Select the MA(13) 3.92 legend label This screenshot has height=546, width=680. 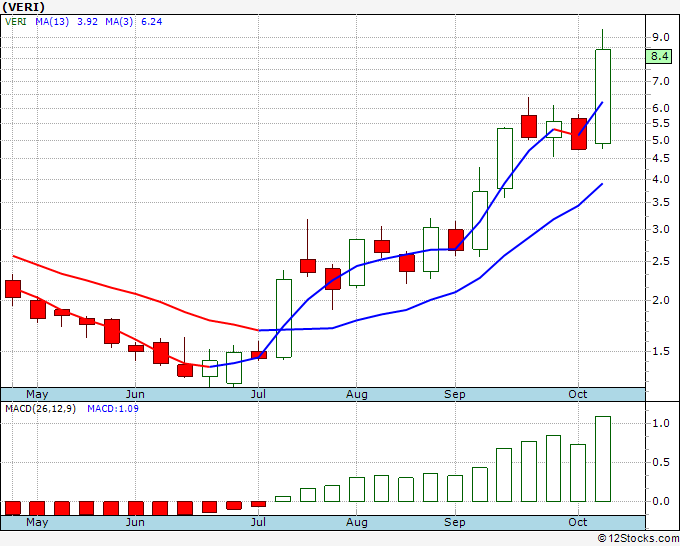pos(67,21)
